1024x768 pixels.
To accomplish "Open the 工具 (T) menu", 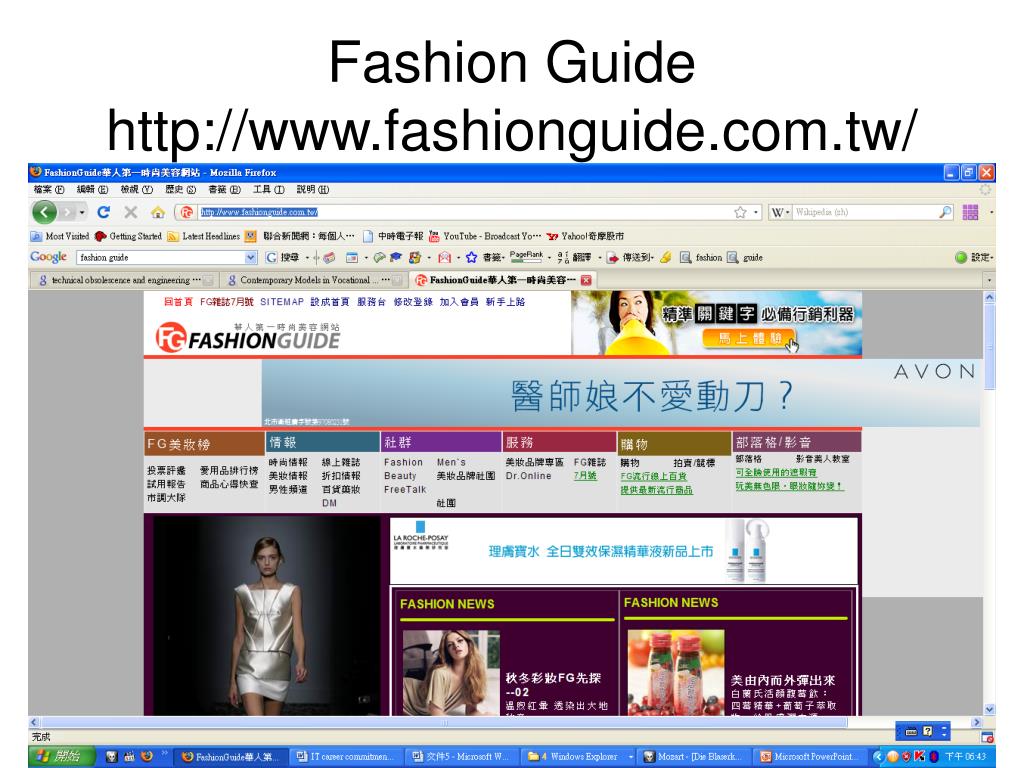I will (x=268, y=189).
